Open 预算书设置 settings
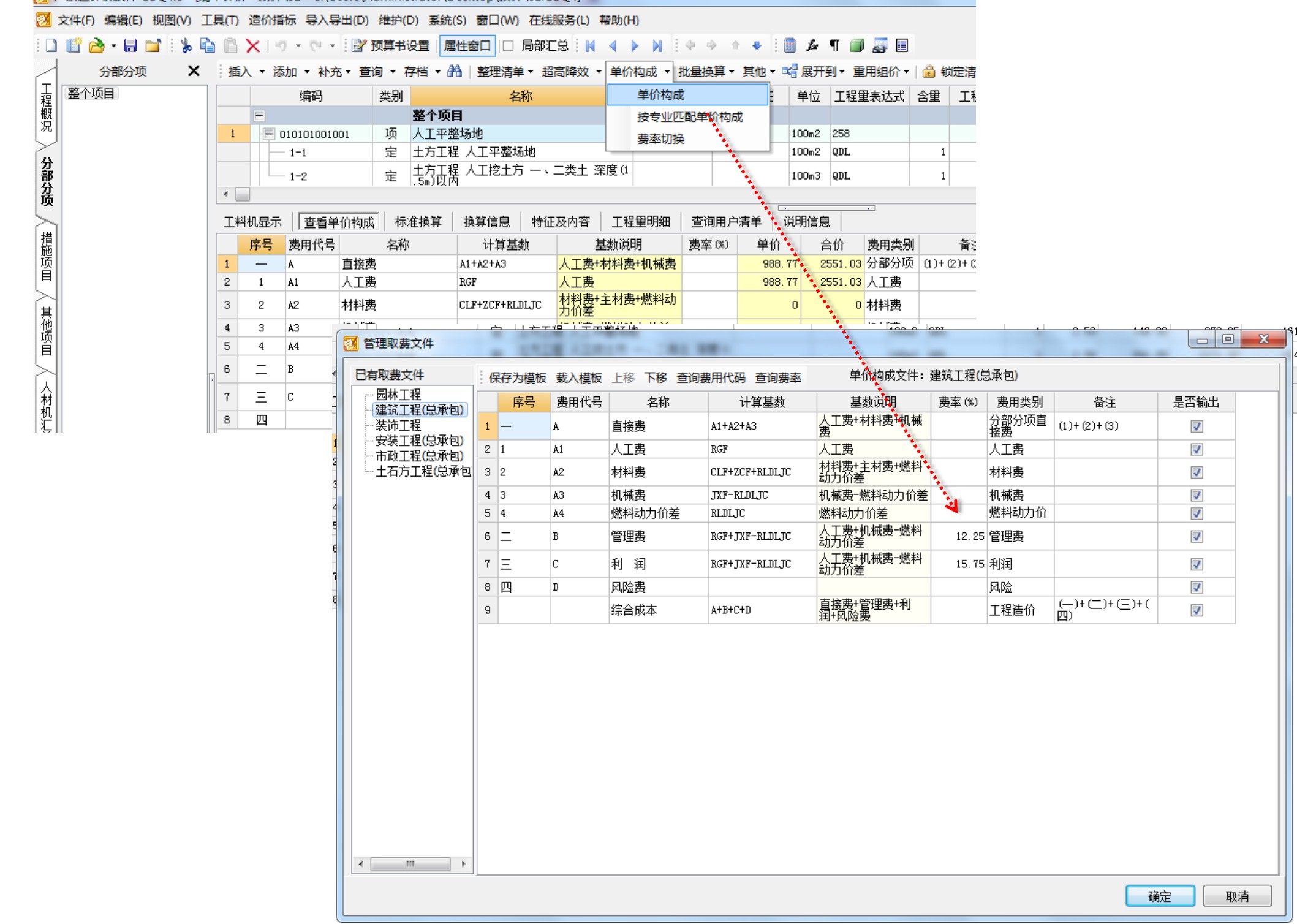The height and width of the screenshot is (924, 1297). 391,45
